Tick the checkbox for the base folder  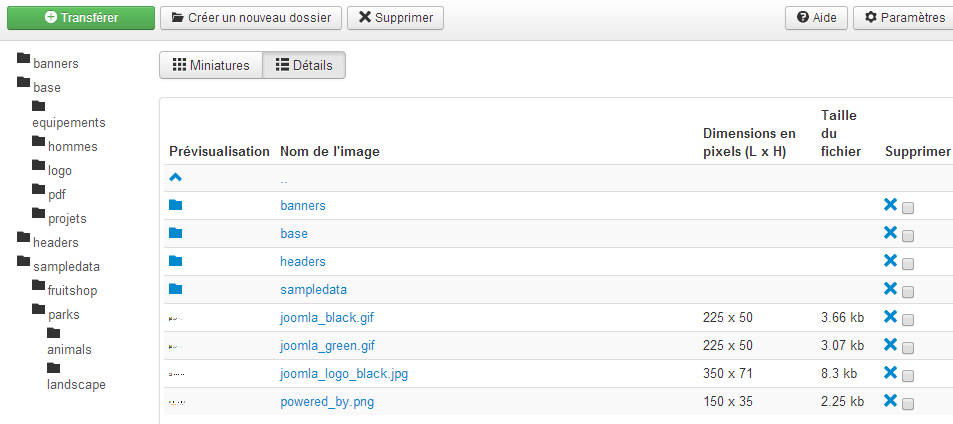click(908, 236)
